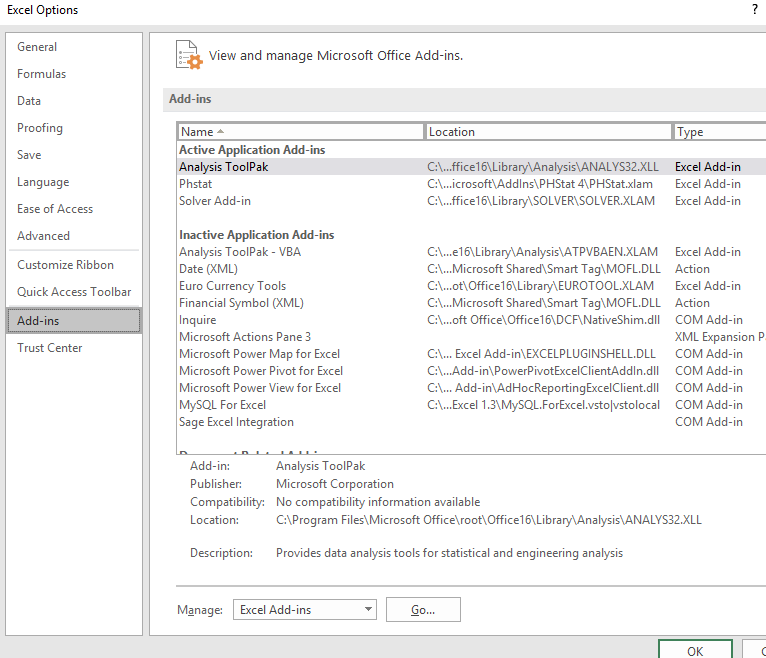Switch to the Formulas category
766x658 pixels.
tap(41, 74)
